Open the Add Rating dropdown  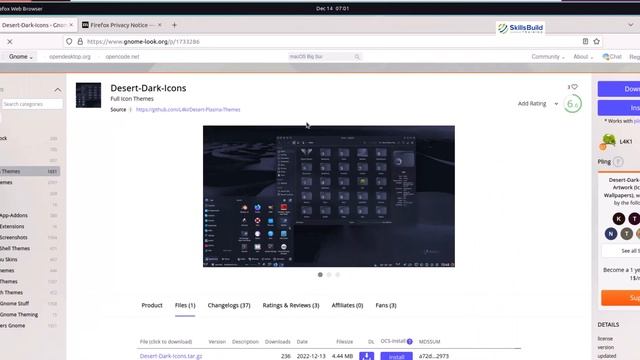coord(538,104)
